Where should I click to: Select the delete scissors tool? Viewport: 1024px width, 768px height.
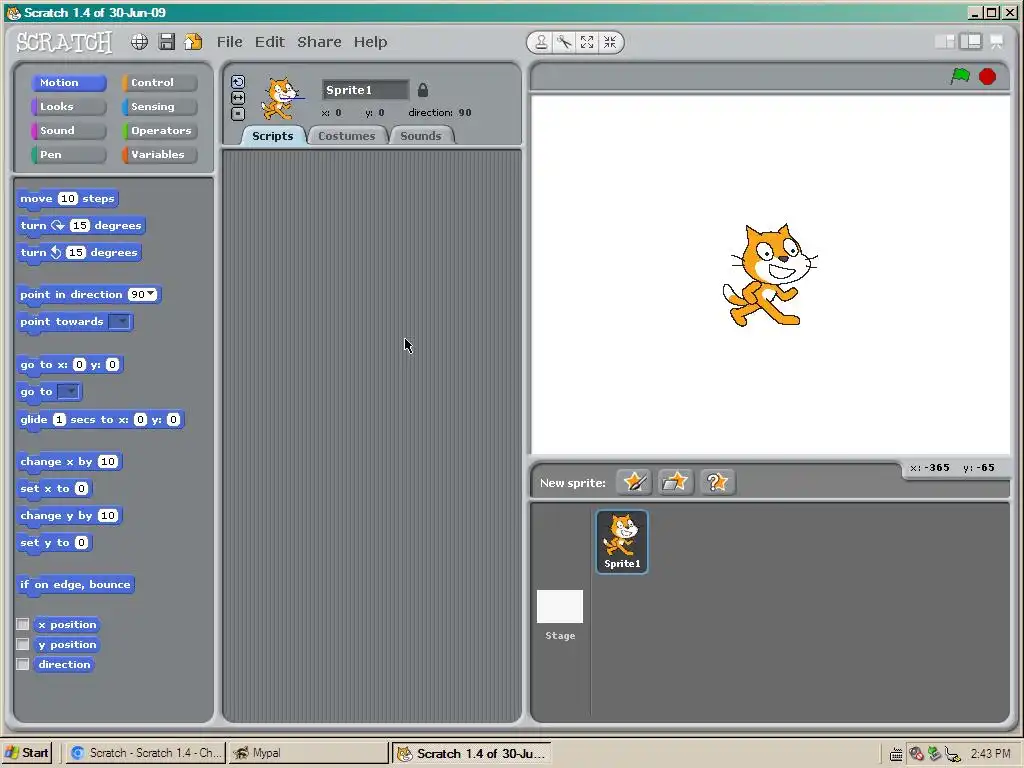click(x=564, y=42)
